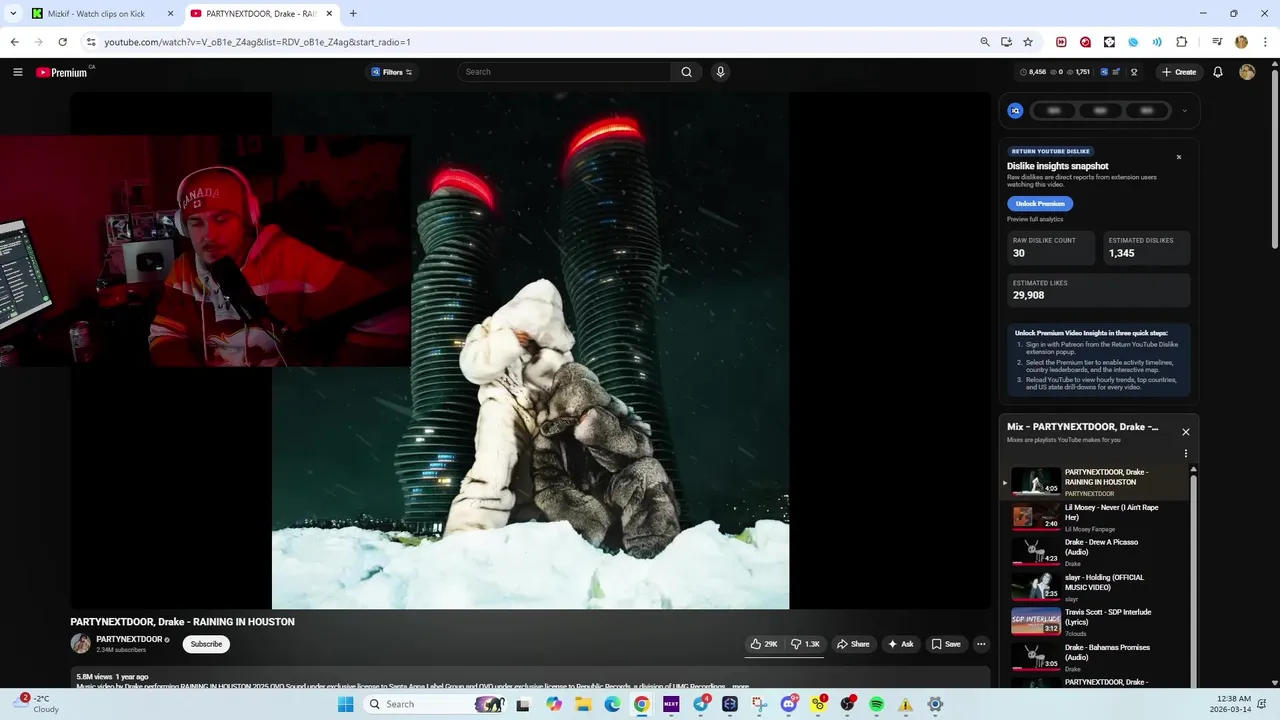Go back in browser history
Viewport: 1280px width, 720px height.
coord(14,42)
